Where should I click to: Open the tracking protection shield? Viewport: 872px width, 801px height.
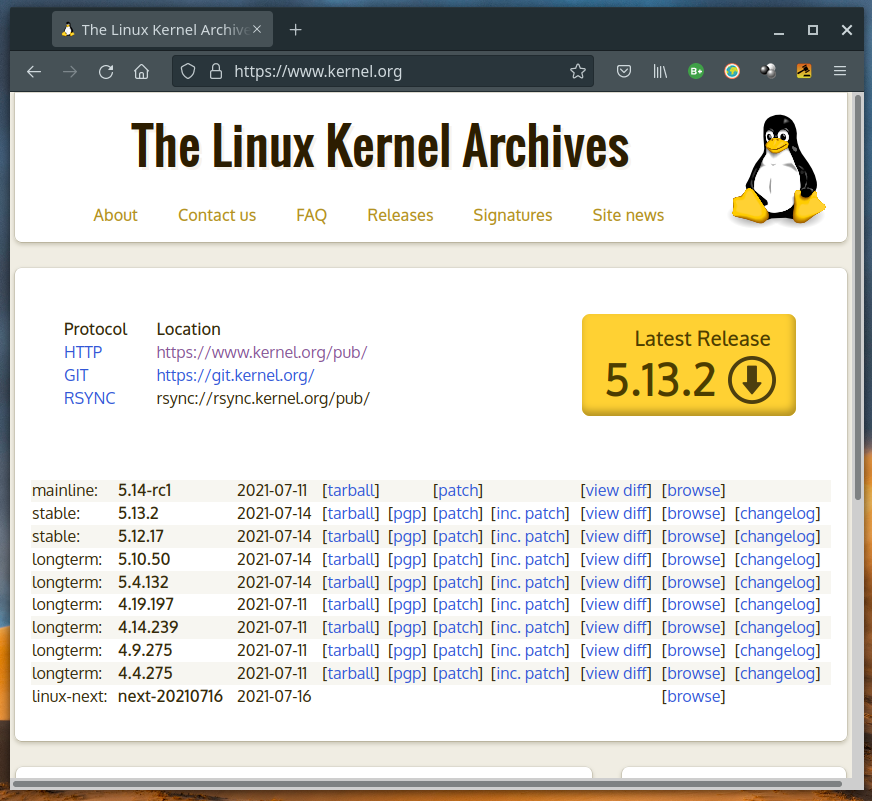point(187,71)
